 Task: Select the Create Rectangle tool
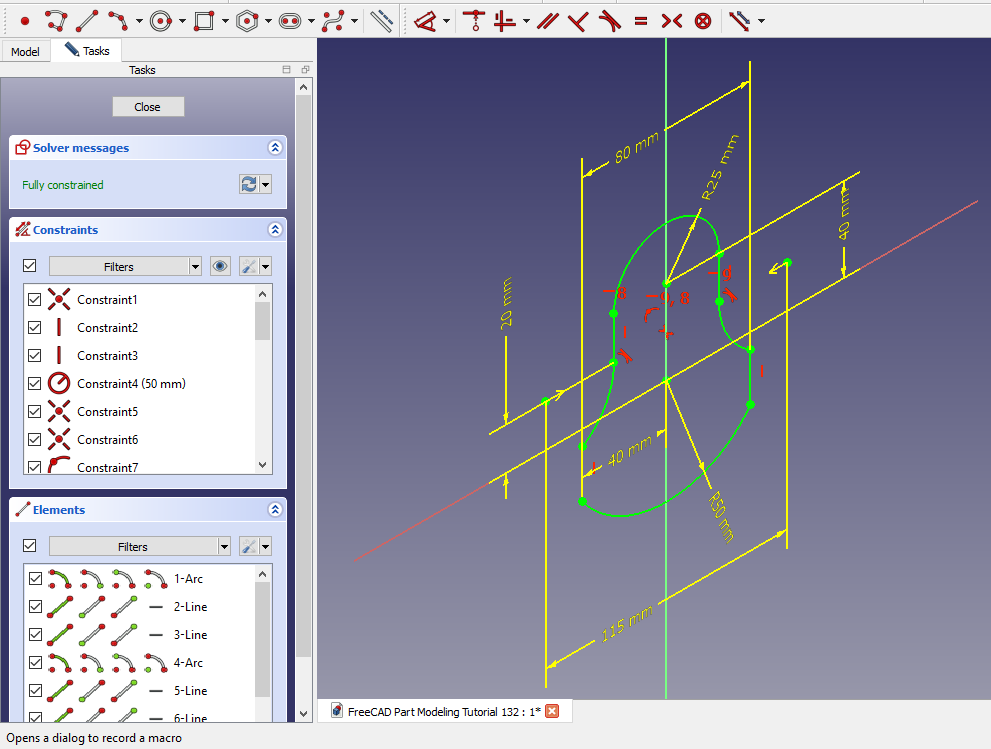click(204, 20)
